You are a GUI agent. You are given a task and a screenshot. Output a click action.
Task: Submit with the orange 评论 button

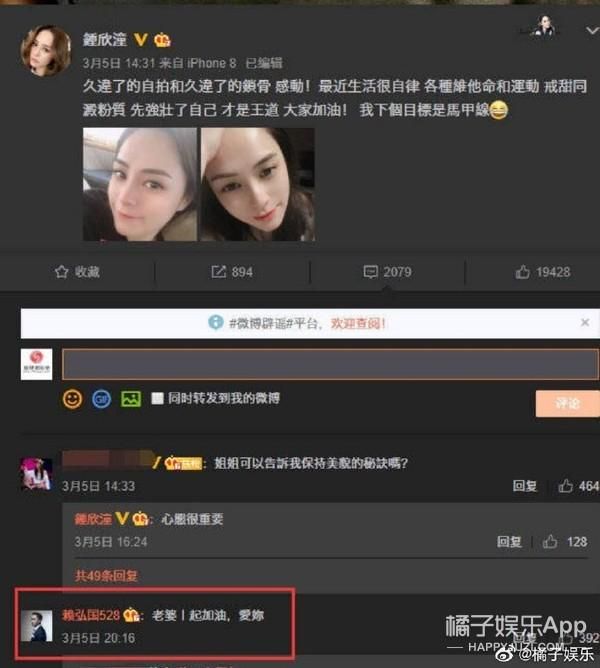(567, 403)
